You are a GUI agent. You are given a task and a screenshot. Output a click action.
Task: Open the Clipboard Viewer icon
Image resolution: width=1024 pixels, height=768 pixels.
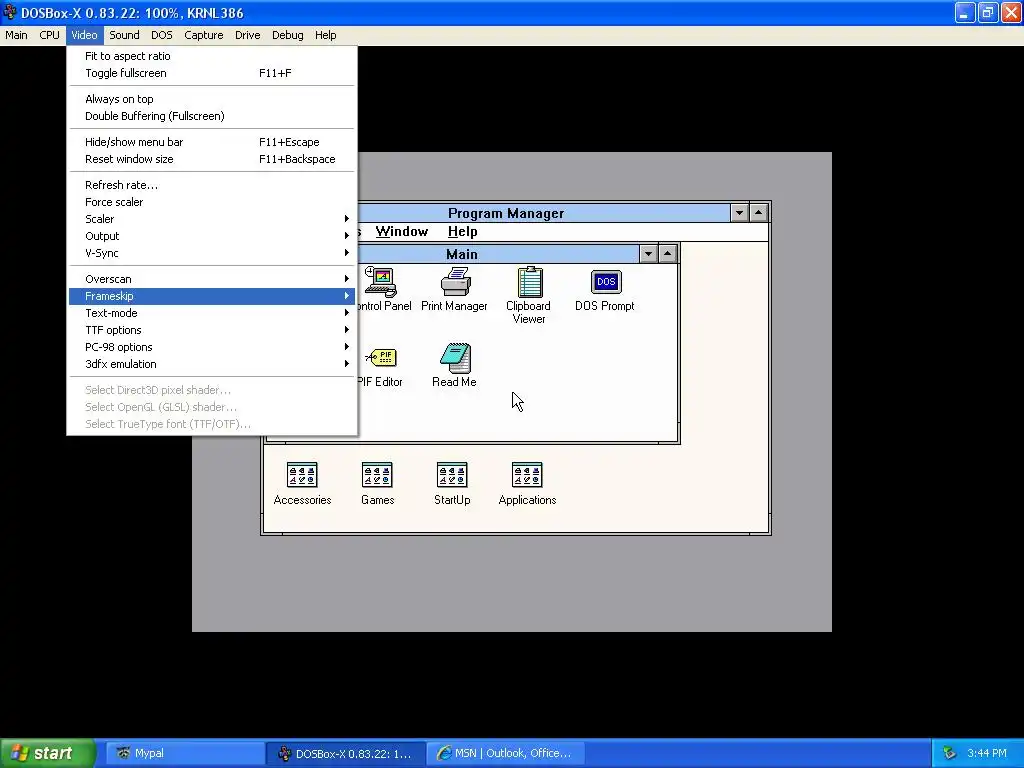530,282
